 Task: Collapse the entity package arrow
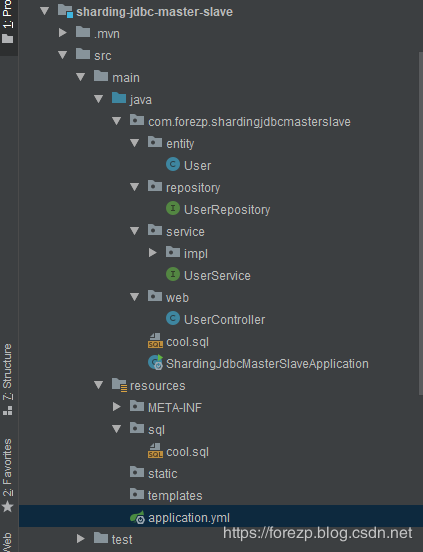(134, 143)
